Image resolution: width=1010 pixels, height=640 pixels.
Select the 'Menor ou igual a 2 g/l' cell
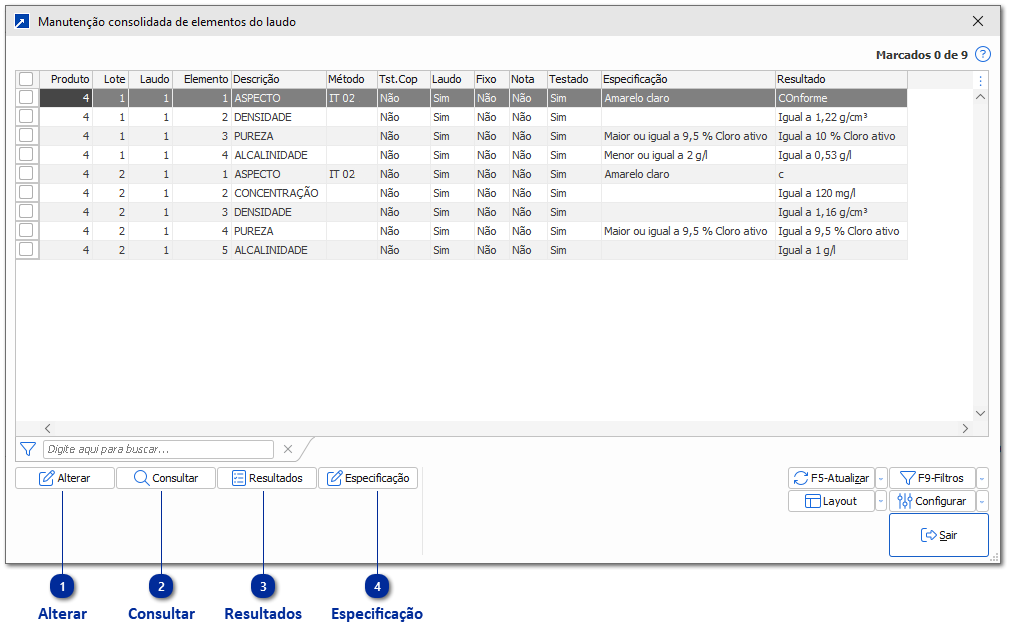688,155
